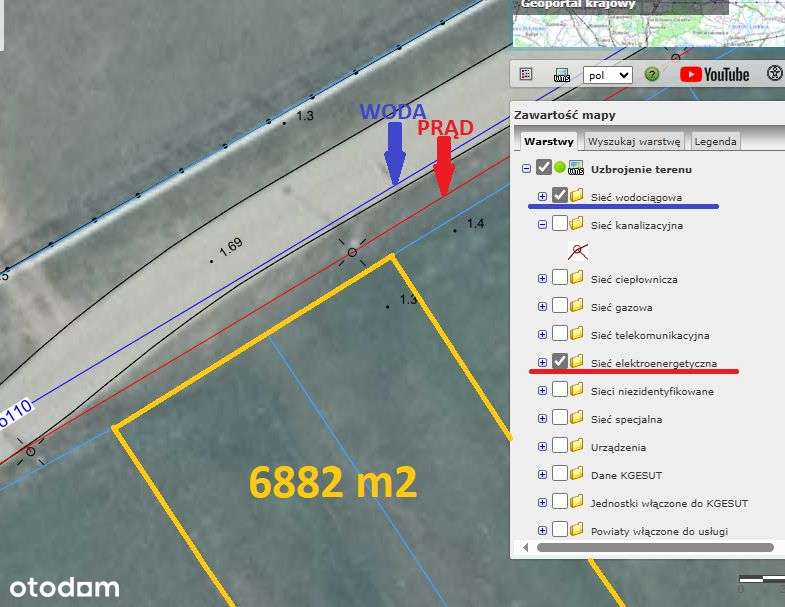Enable the Sieć kanalizacyjna layer

[560, 223]
